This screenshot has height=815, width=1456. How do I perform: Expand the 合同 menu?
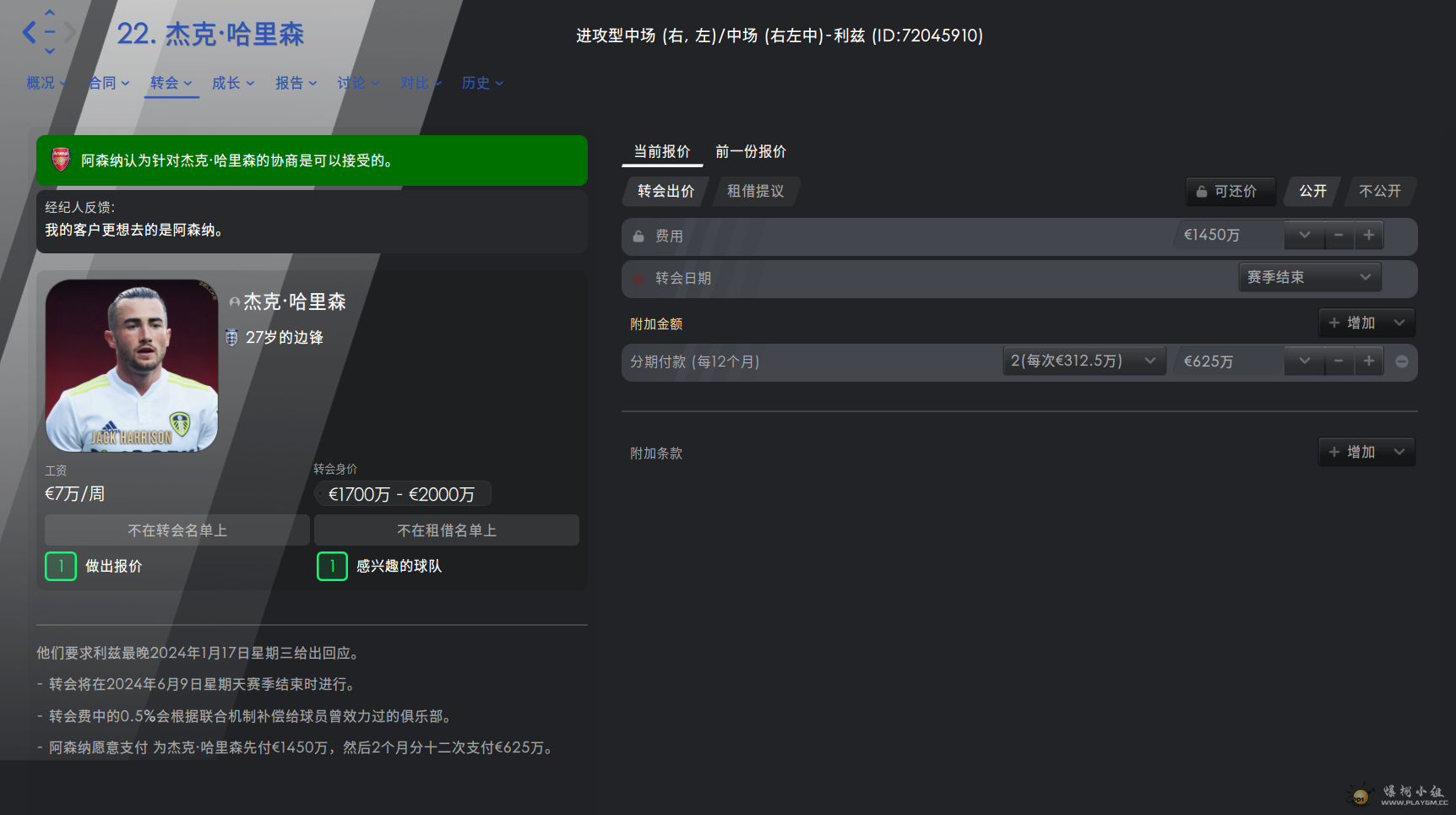[109, 83]
